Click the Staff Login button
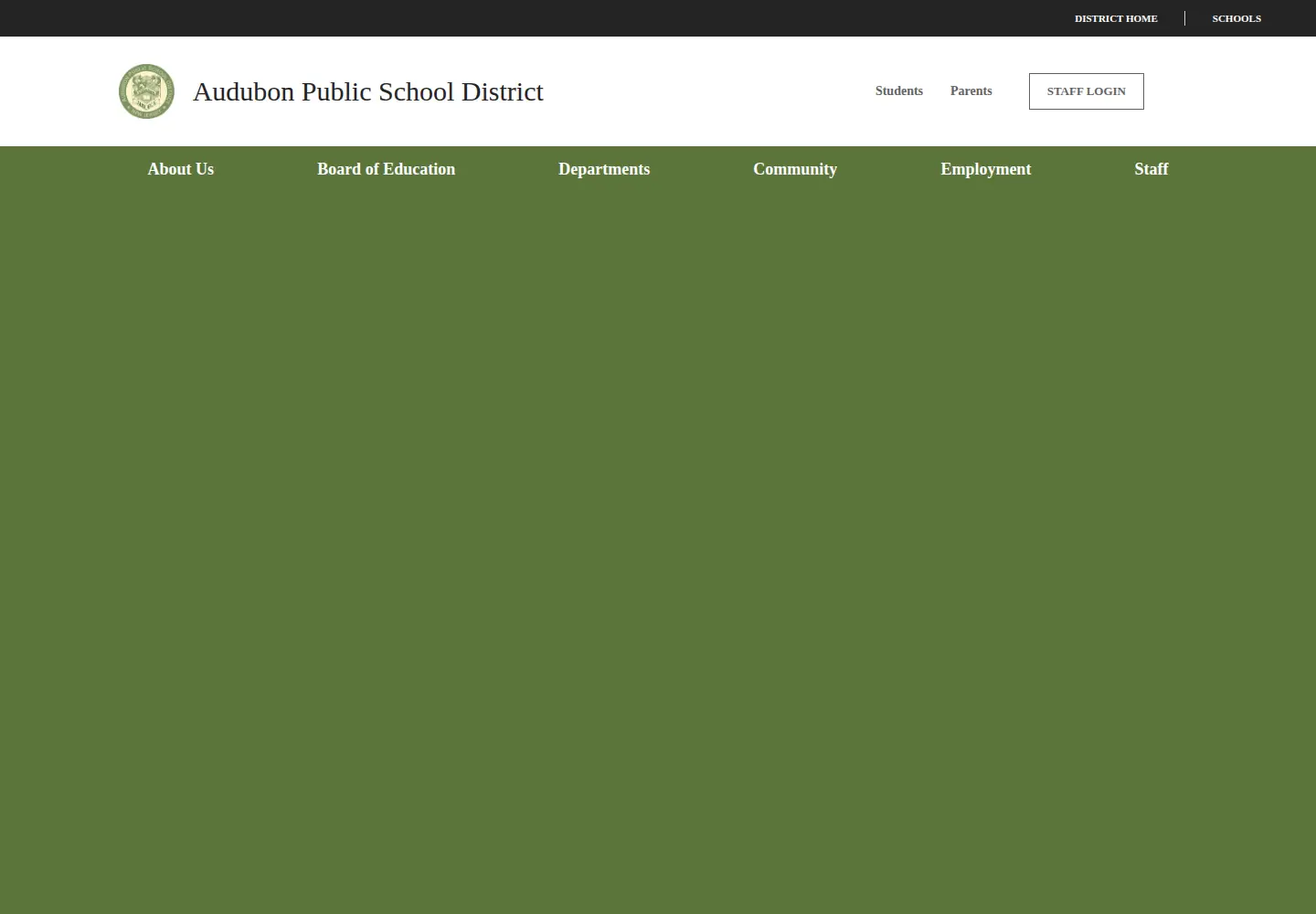 [1087, 91]
